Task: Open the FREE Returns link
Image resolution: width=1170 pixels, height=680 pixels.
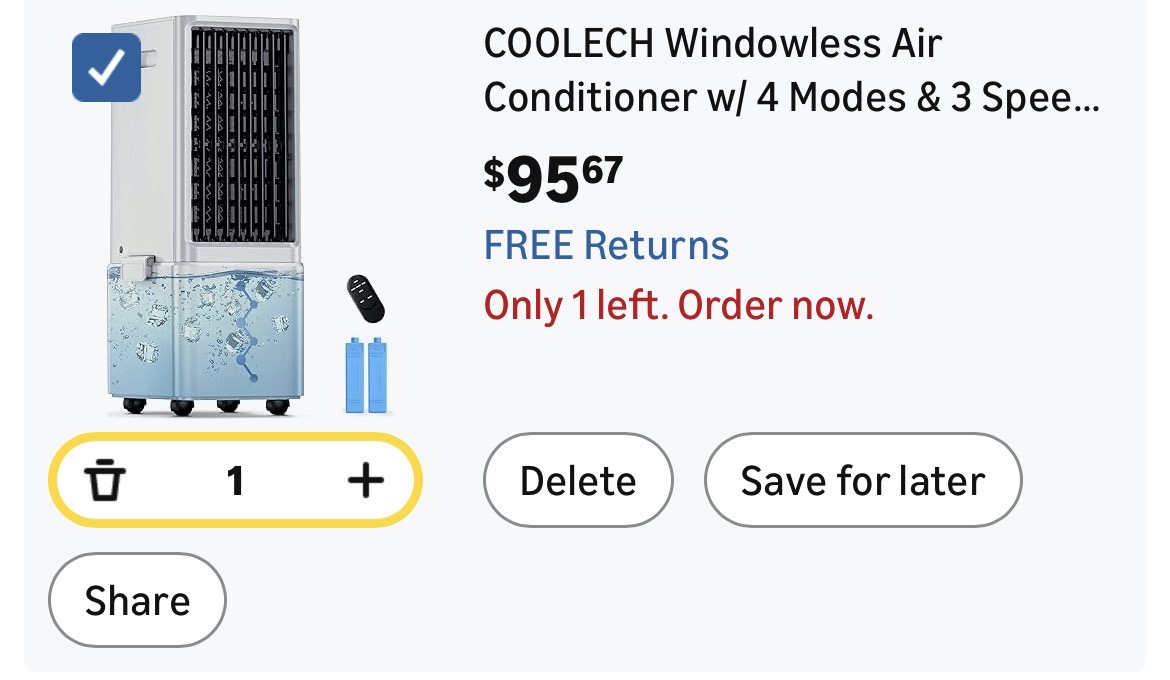Action: coord(606,245)
